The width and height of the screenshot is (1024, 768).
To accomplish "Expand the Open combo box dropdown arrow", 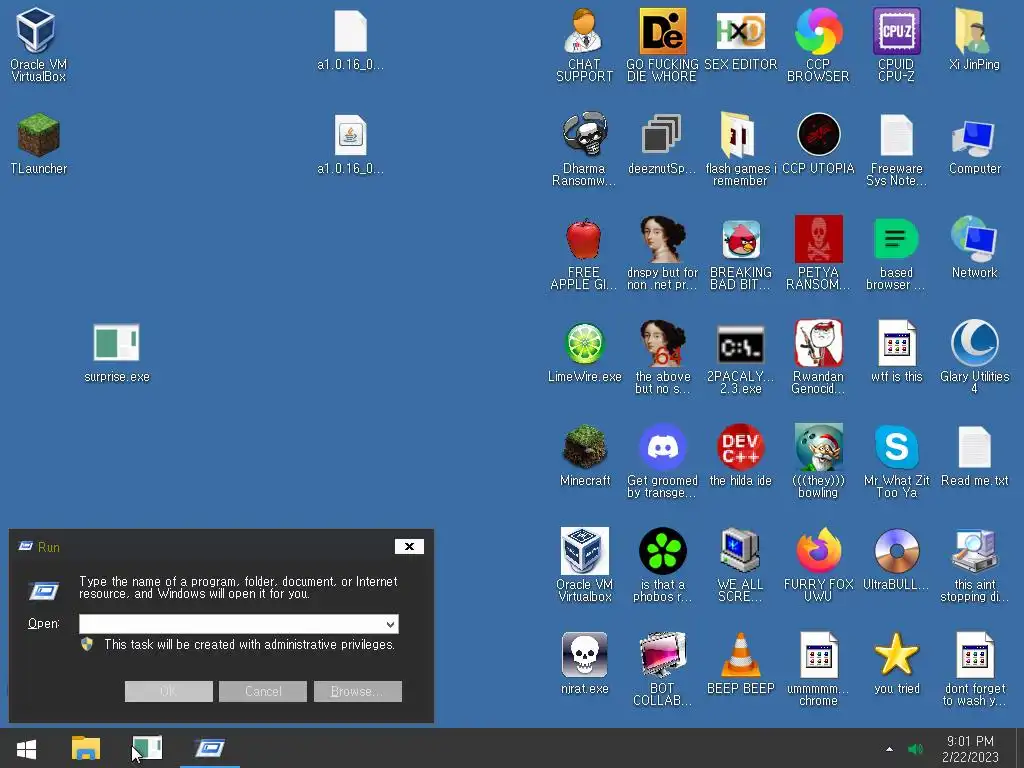I will pos(390,624).
